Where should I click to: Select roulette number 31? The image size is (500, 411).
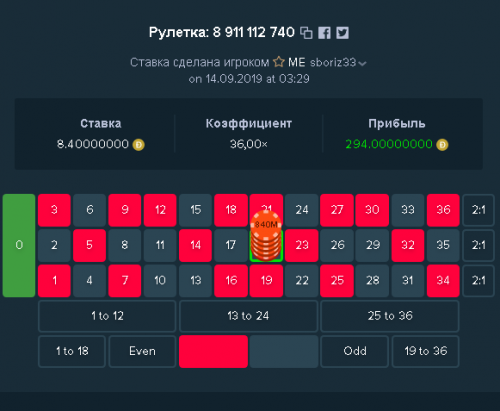(408, 281)
